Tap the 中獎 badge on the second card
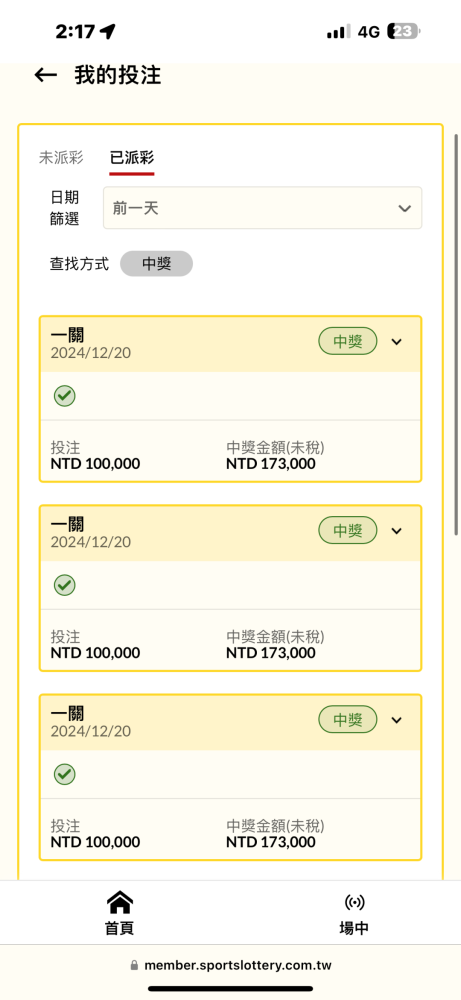The image size is (461, 1000). [348, 530]
